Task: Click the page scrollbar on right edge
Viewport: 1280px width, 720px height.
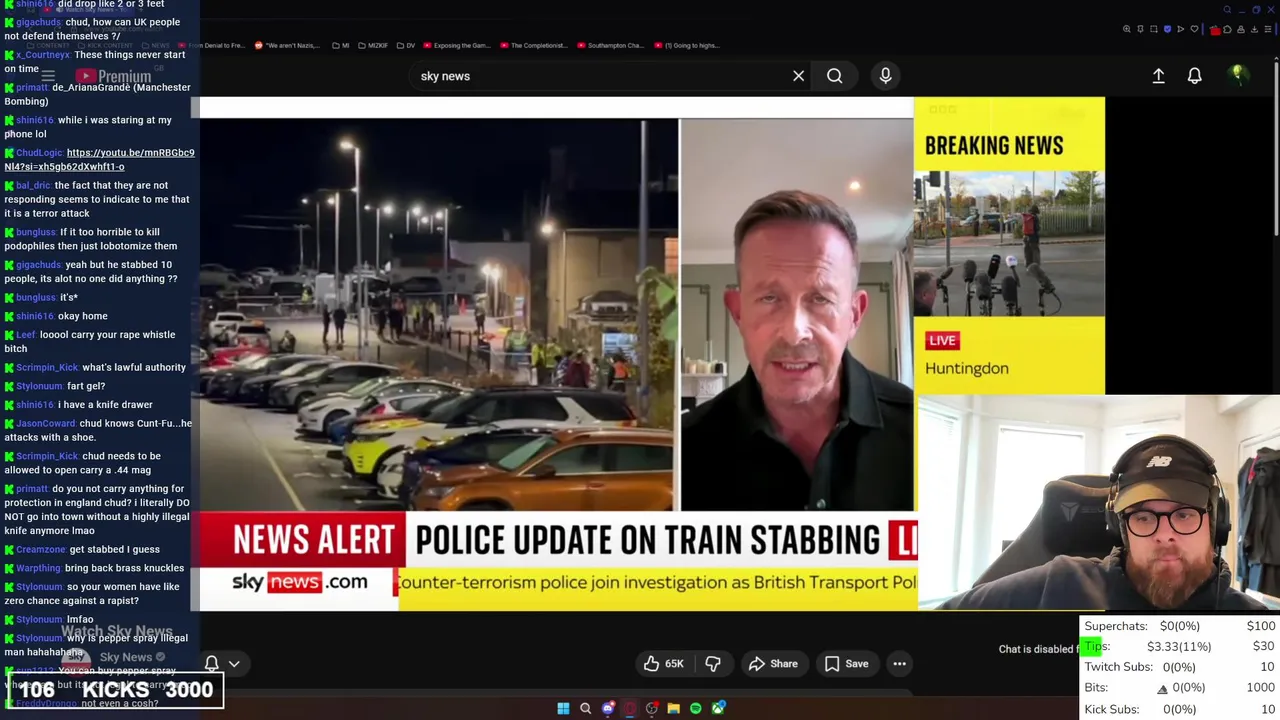Action: click(1275, 150)
